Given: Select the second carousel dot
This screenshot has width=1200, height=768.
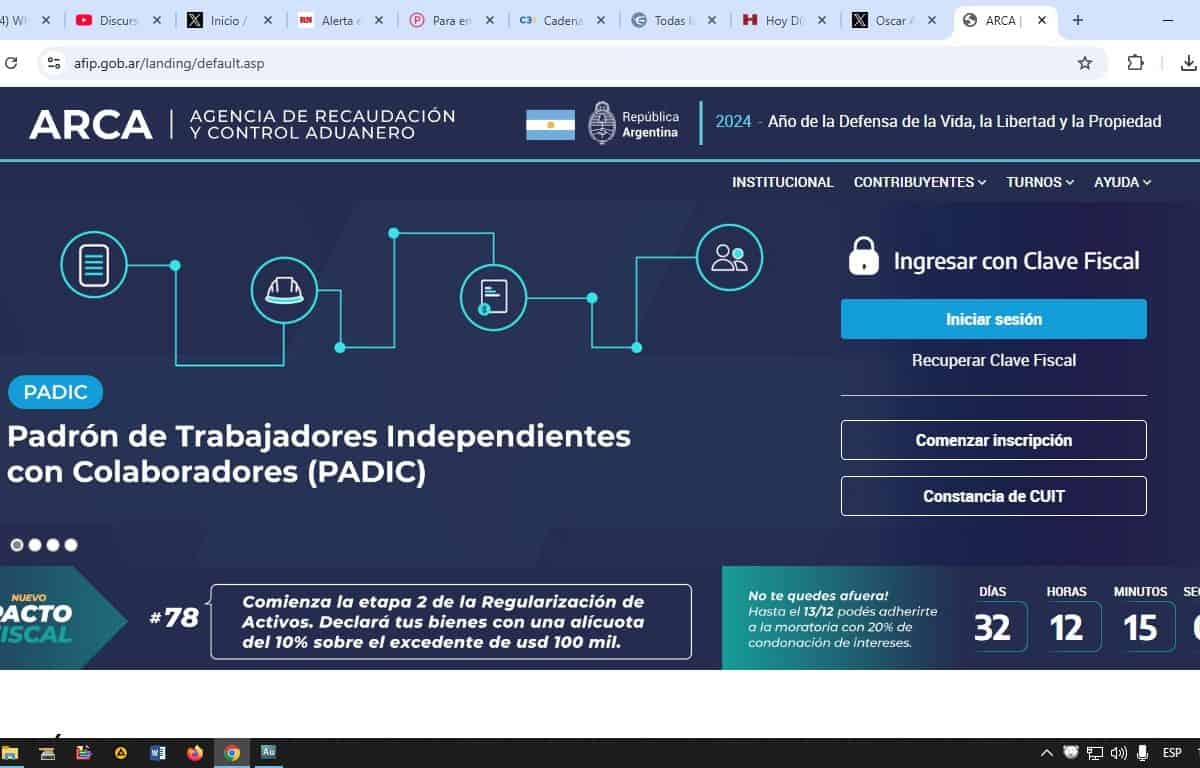Looking at the screenshot, I should (x=35, y=545).
